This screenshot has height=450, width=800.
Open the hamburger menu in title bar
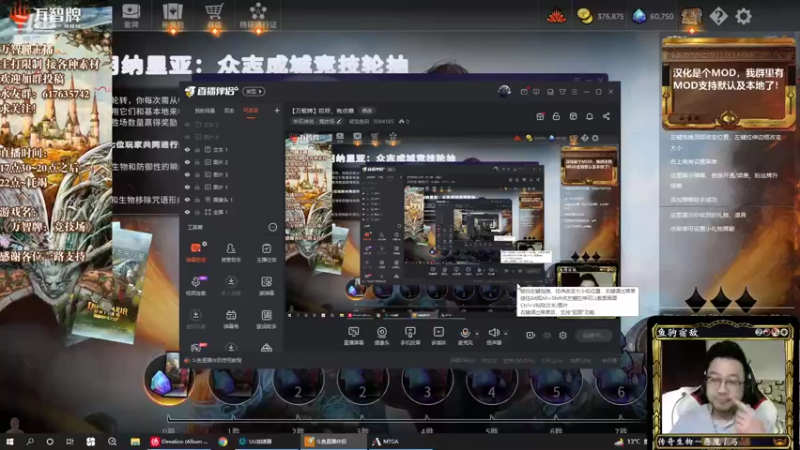point(574,92)
